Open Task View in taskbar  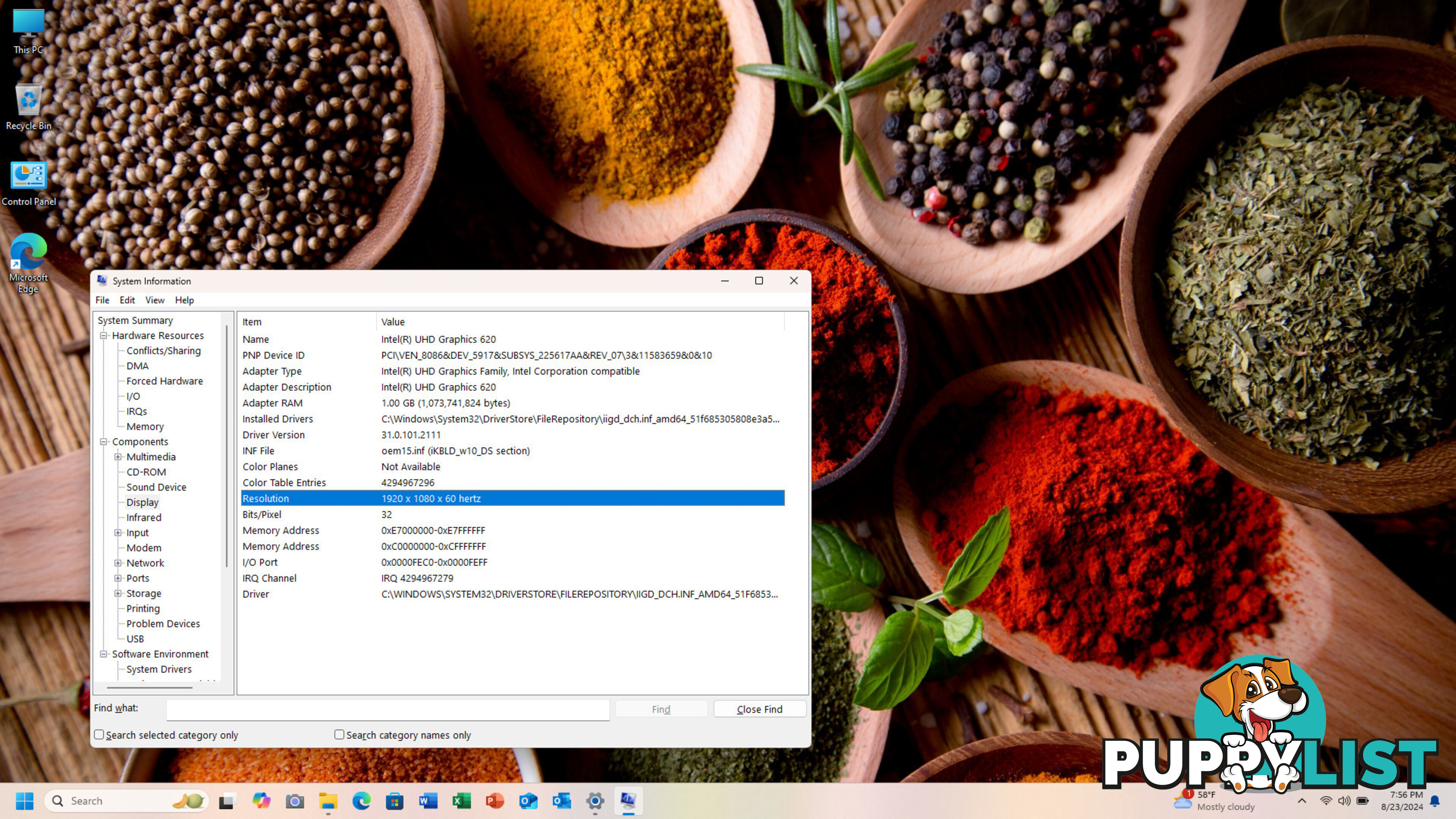click(x=227, y=801)
